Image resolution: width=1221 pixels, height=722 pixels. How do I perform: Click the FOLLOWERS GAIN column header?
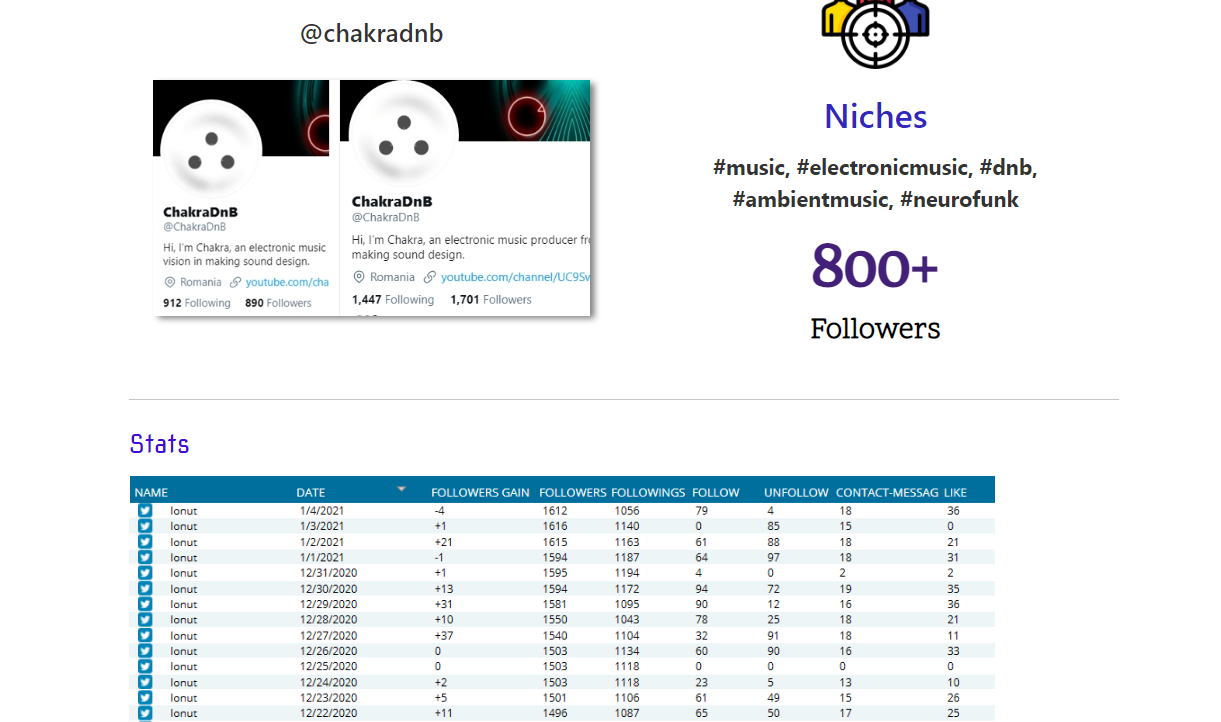pyautogui.click(x=480, y=492)
